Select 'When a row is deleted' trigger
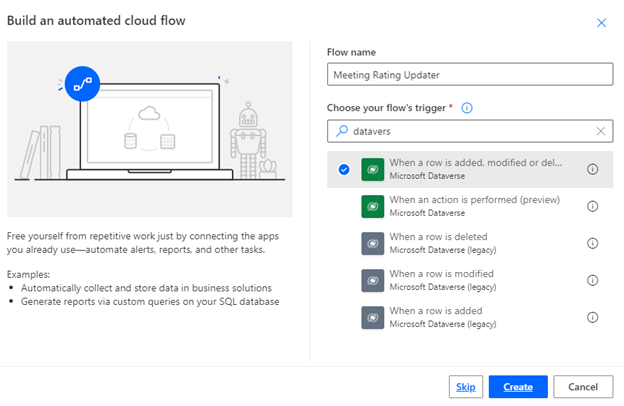This screenshot has width=624, height=406. (470, 243)
